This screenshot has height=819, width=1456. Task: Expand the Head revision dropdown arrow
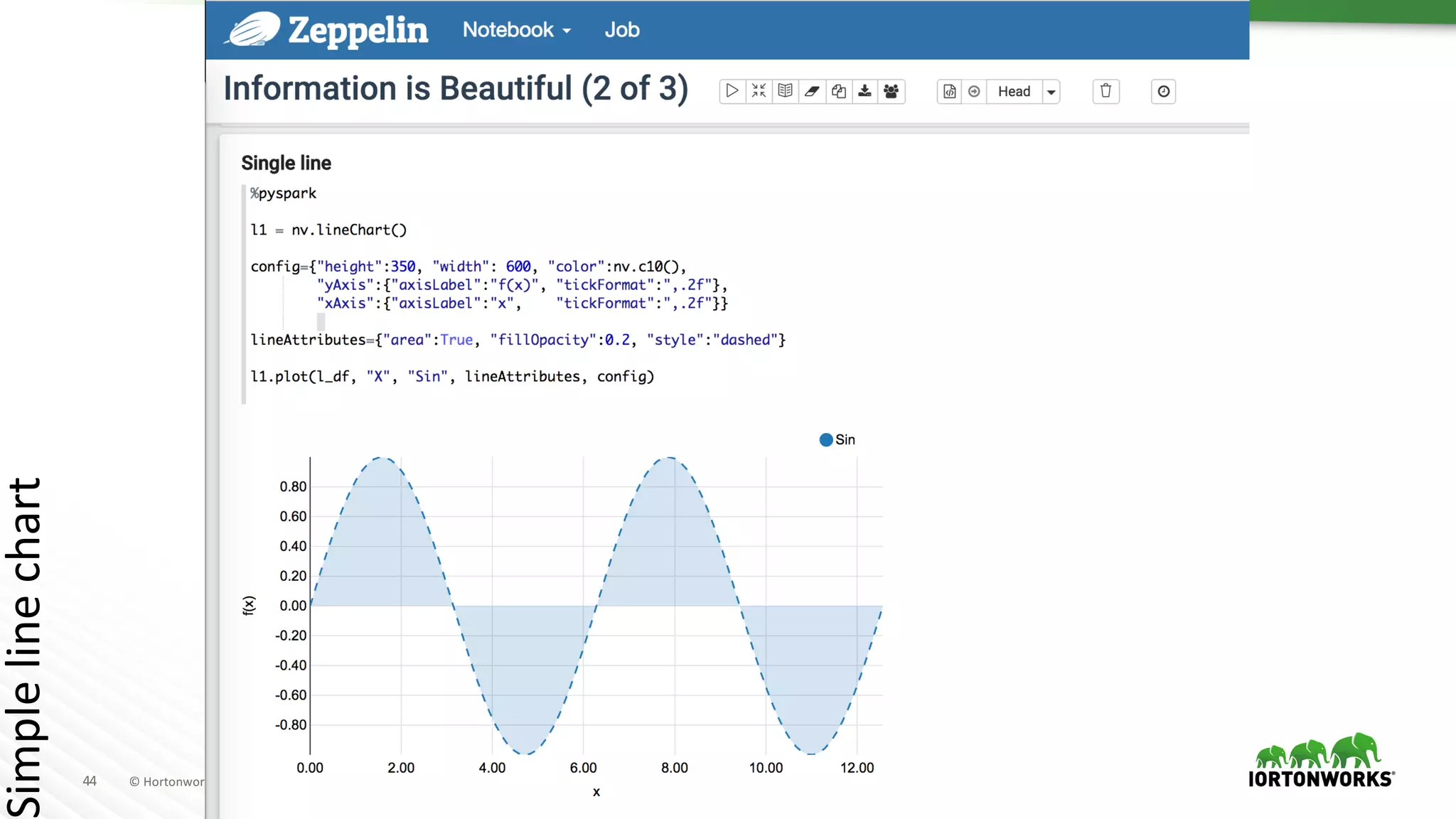(x=1051, y=92)
